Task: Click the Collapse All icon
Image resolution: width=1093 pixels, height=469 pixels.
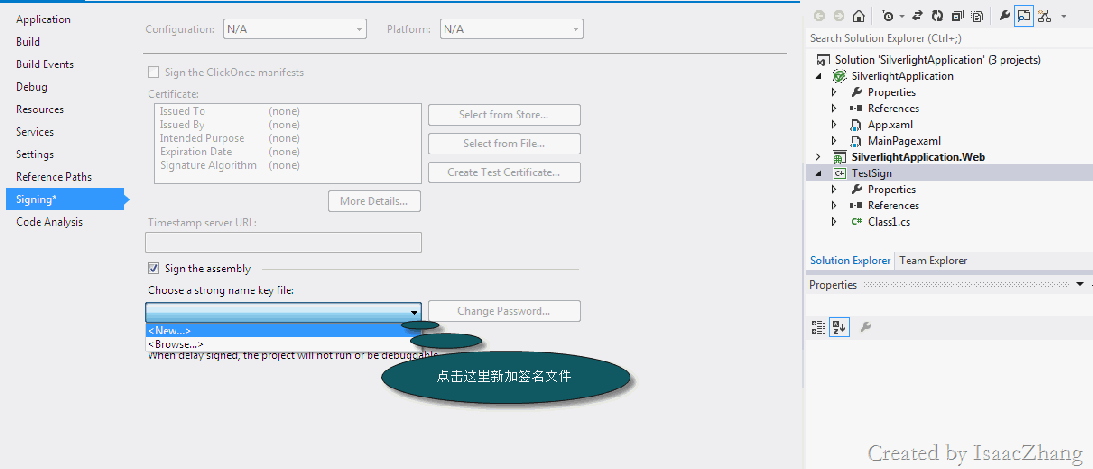Action: coord(958,16)
